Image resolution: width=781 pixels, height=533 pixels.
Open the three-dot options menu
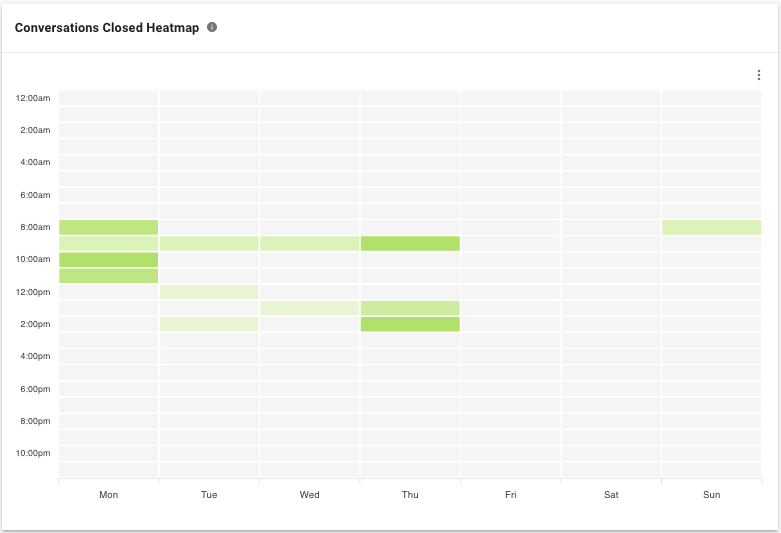[x=758, y=75]
